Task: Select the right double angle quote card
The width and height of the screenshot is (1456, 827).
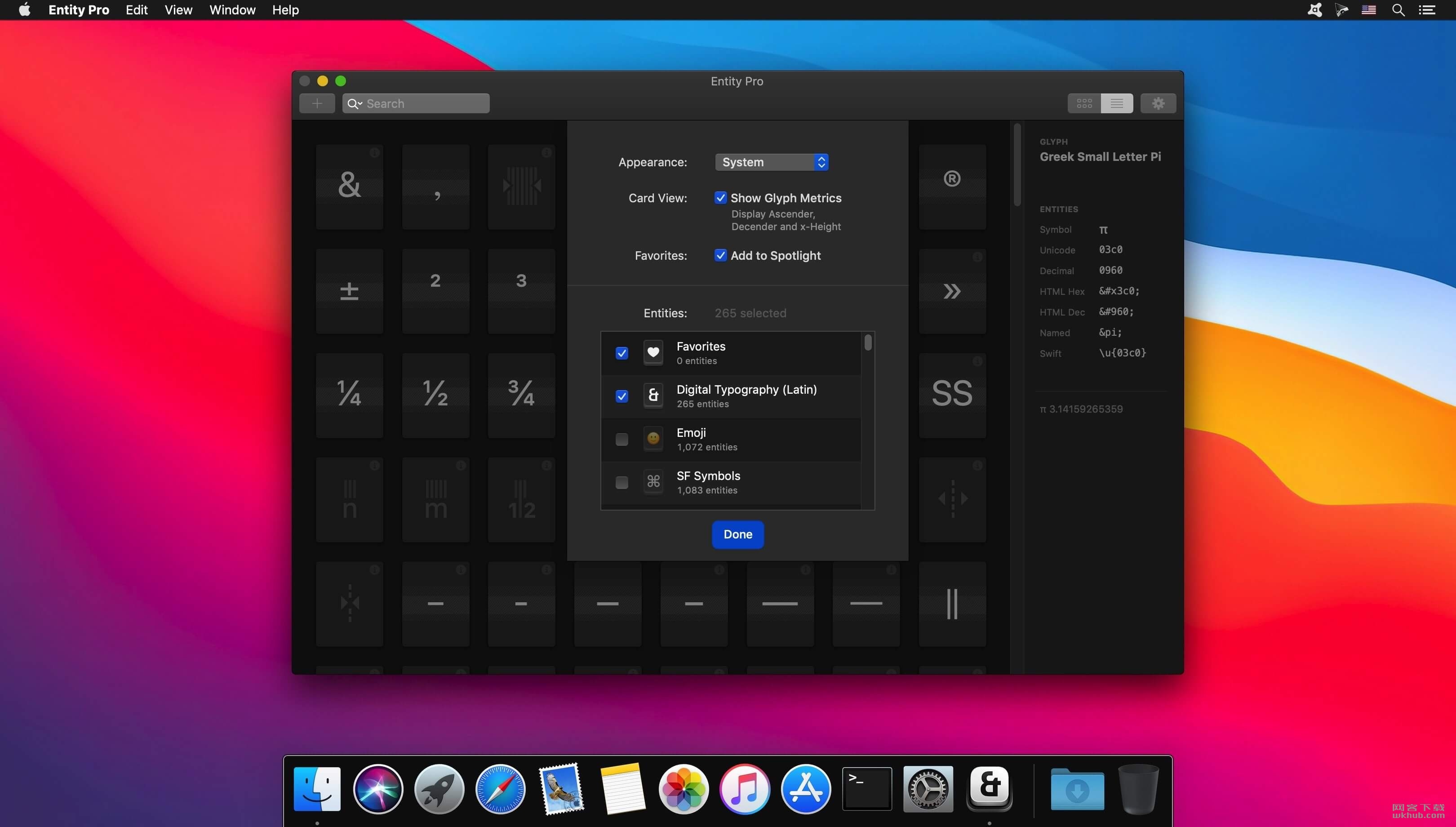Action: (952, 291)
